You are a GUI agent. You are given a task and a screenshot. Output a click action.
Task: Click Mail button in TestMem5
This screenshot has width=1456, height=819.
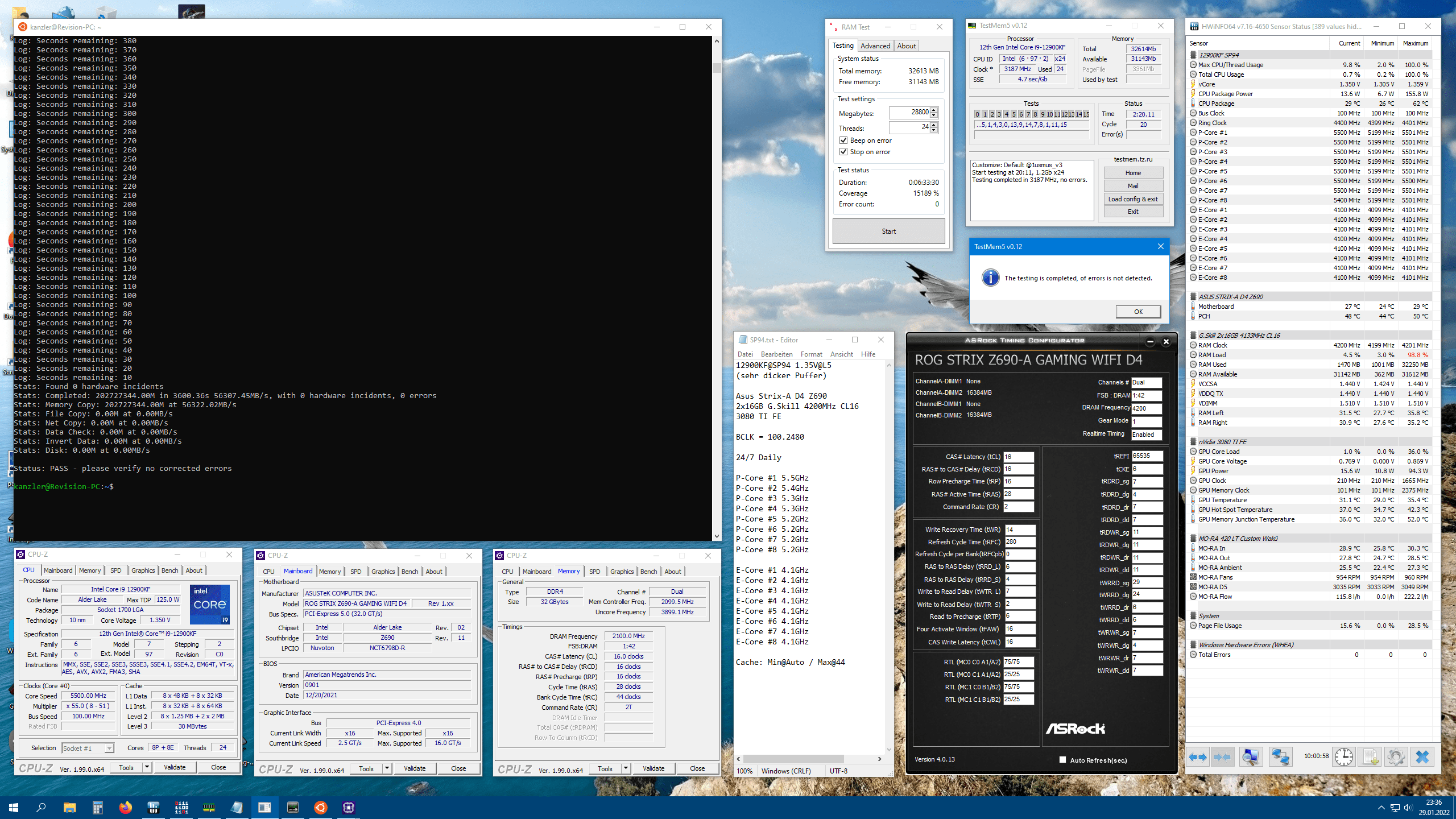click(x=1133, y=186)
